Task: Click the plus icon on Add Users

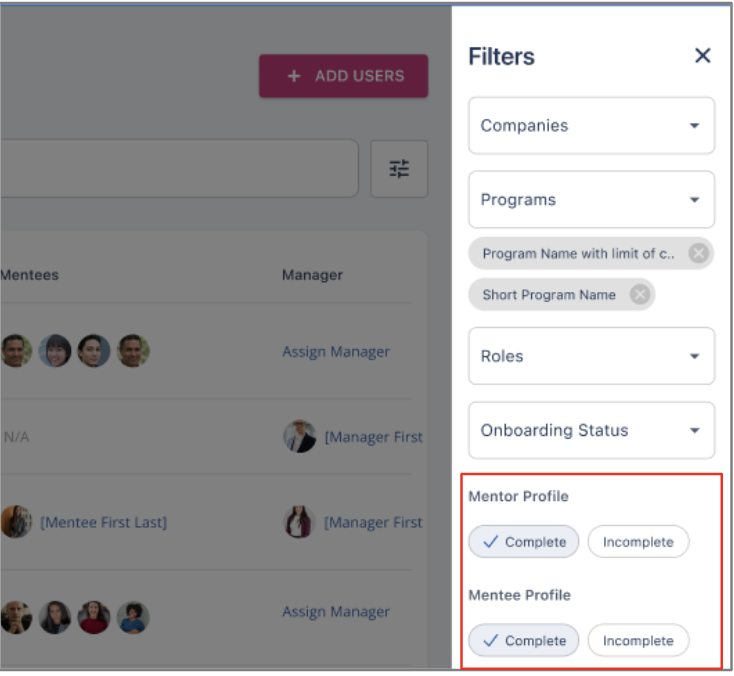Action: point(294,76)
